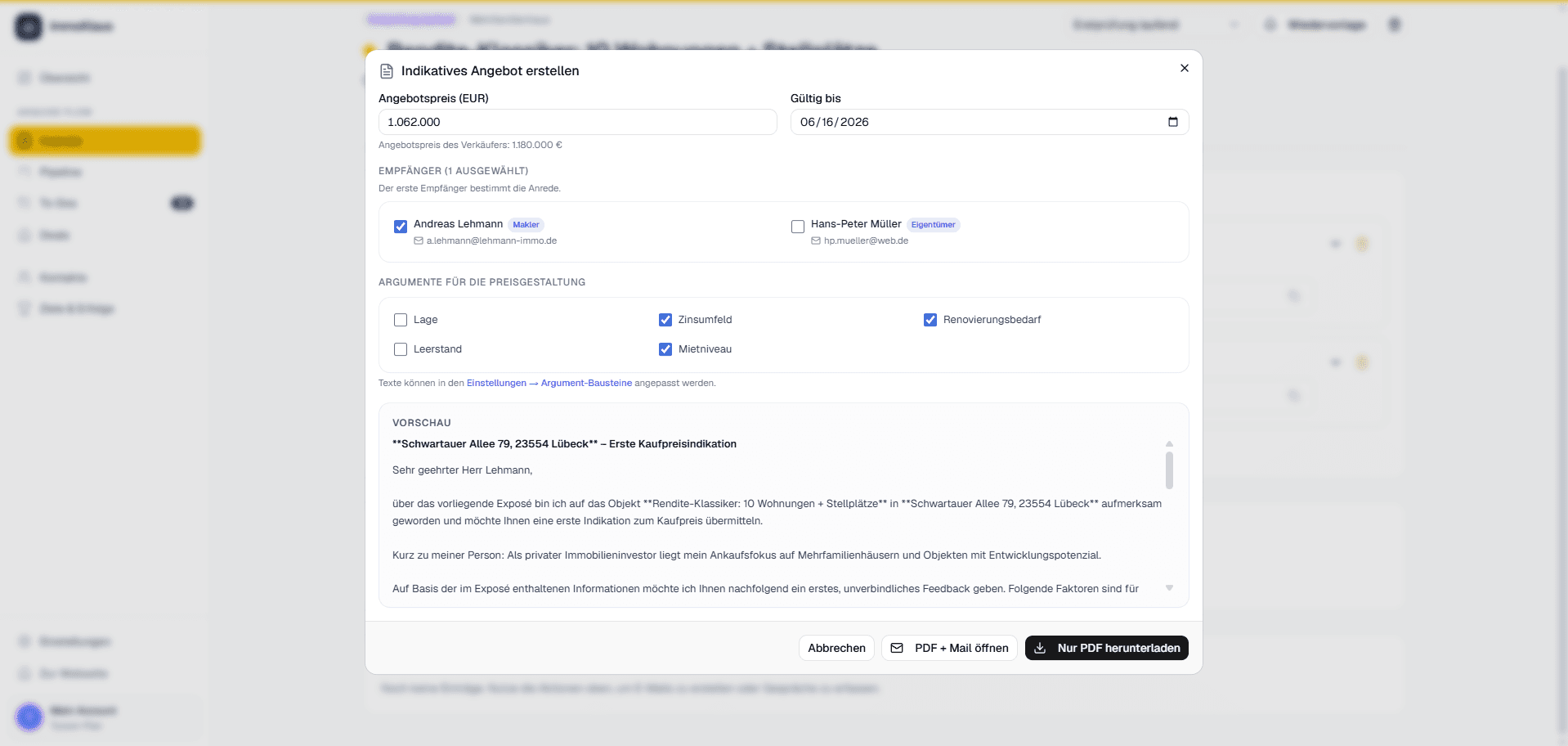Click the VORSCHAU section label

click(x=422, y=423)
